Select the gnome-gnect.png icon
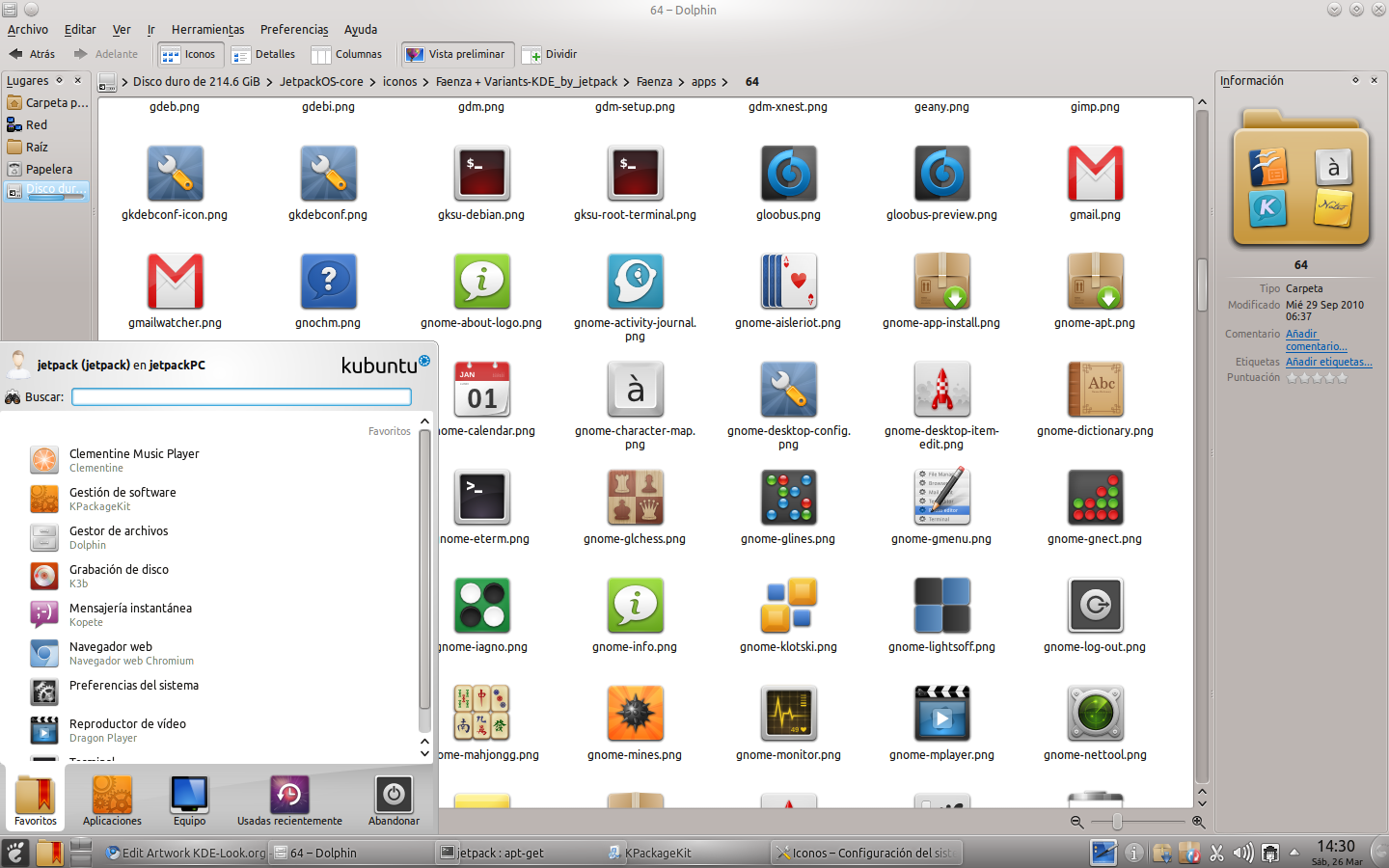 point(1095,498)
